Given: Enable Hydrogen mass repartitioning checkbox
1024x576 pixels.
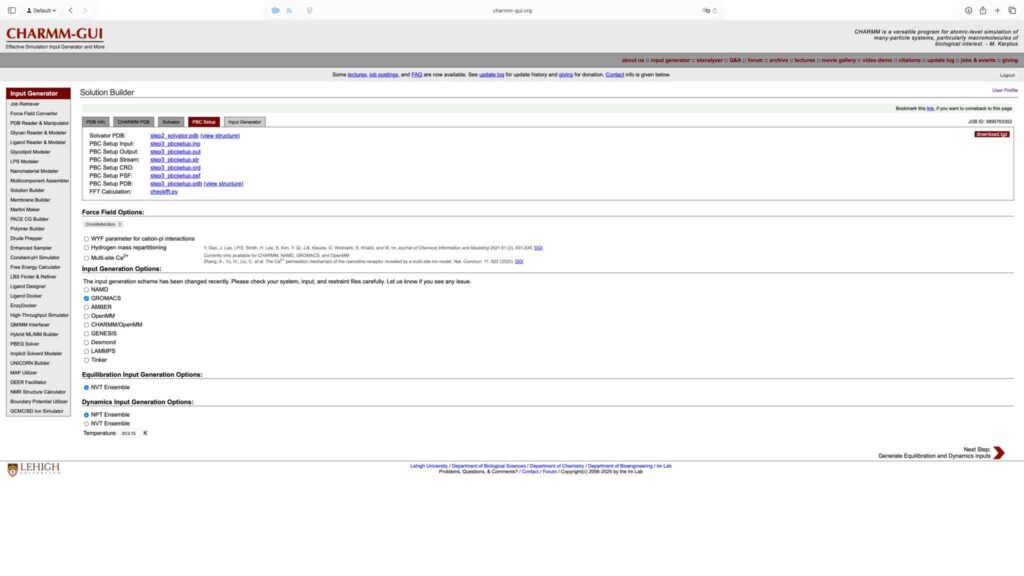Looking at the screenshot, I should pos(86,247).
